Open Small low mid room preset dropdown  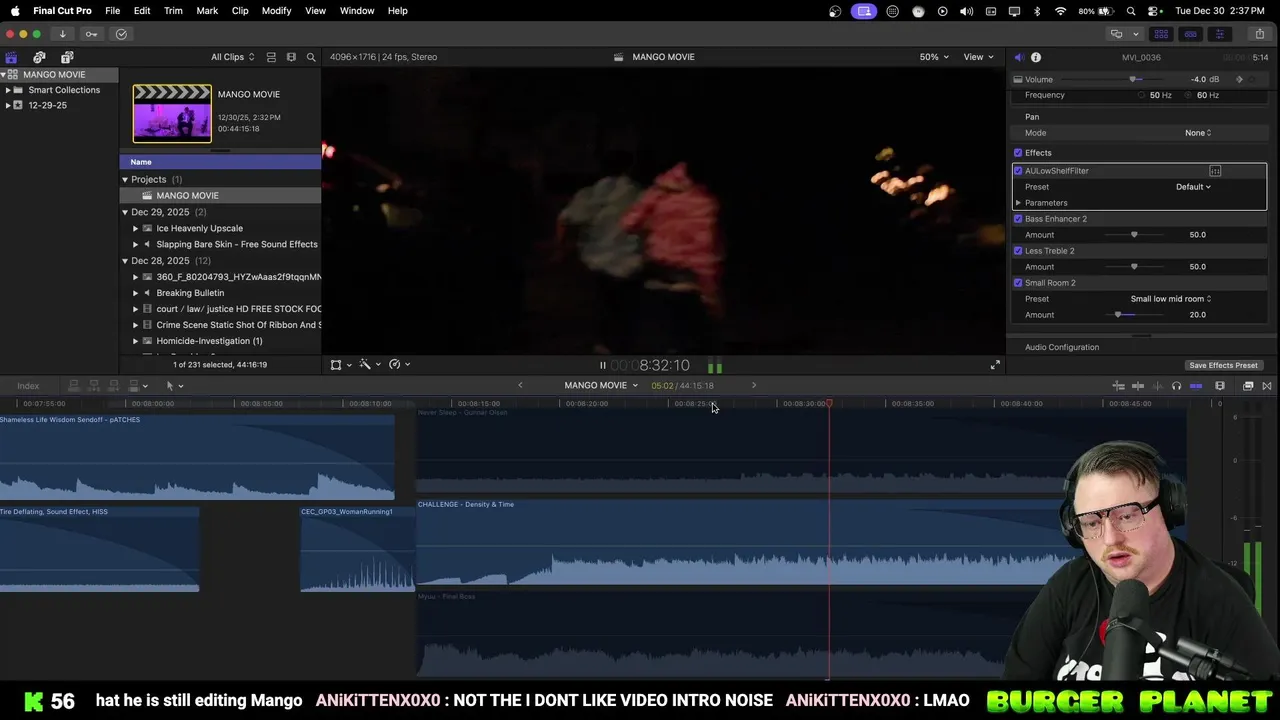[1171, 299]
